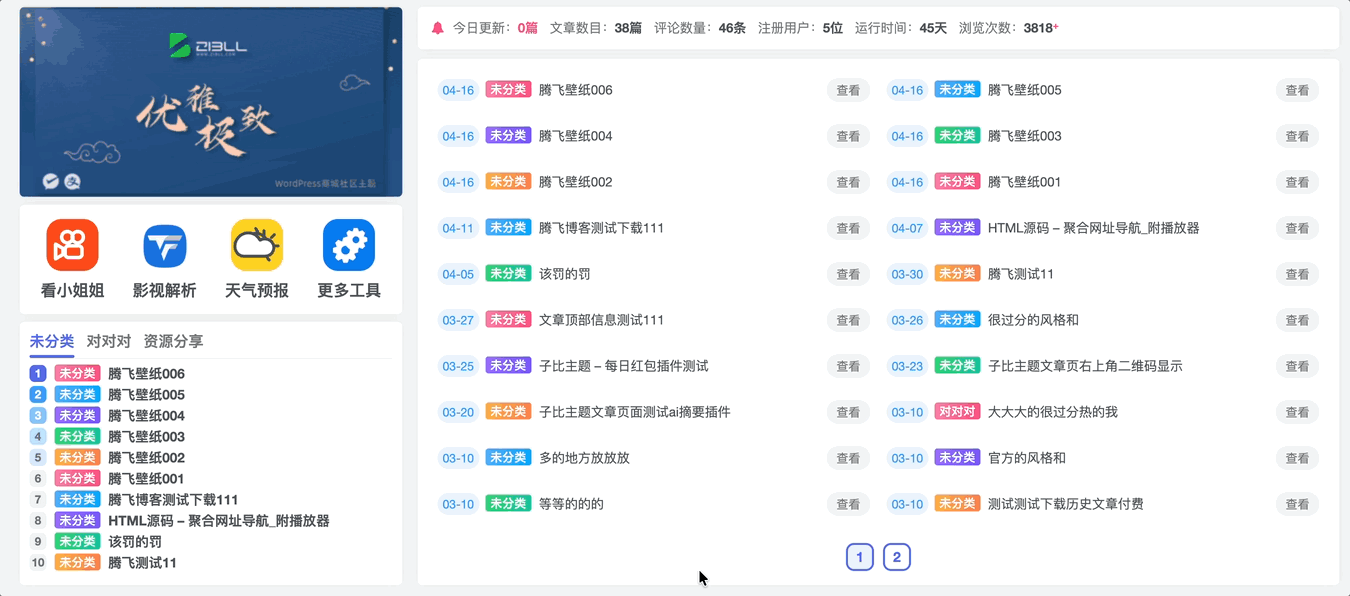This screenshot has height=596, width=1350.
Task: Open the 影视解析 tool icon
Action: (165, 245)
